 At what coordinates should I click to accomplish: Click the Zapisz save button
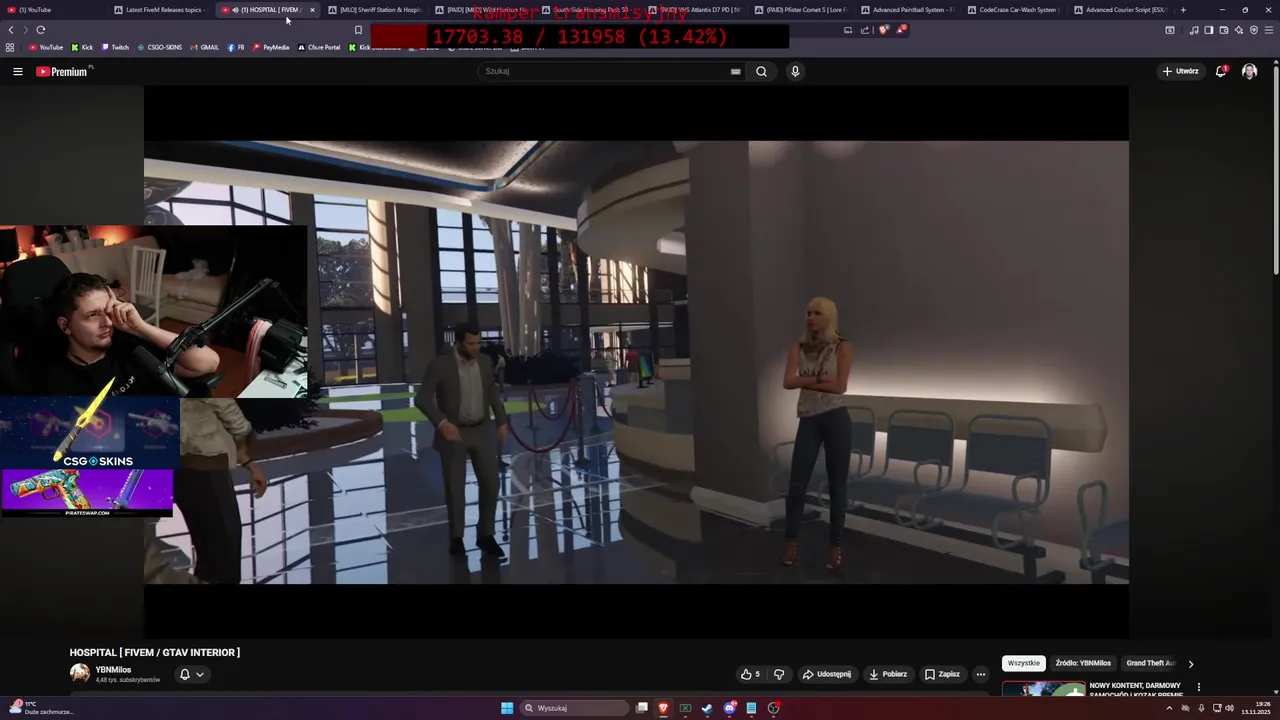tap(942, 674)
